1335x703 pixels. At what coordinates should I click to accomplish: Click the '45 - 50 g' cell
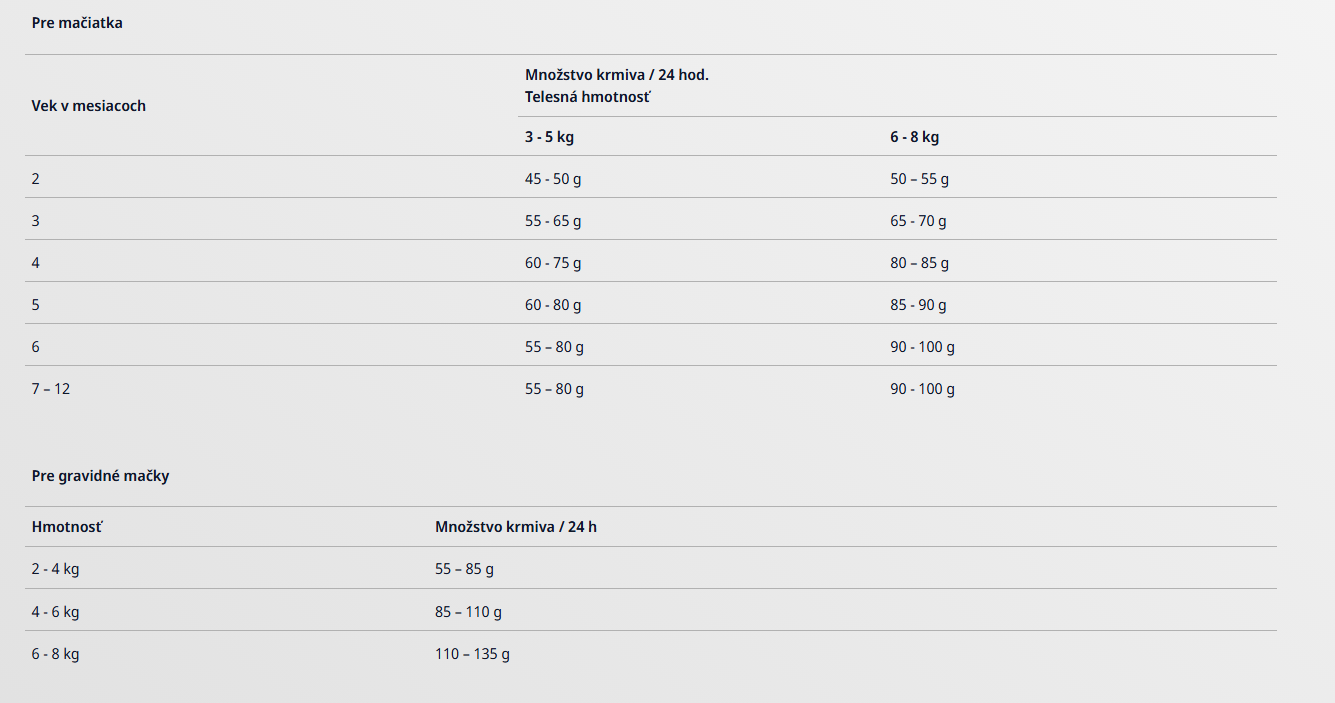553,179
